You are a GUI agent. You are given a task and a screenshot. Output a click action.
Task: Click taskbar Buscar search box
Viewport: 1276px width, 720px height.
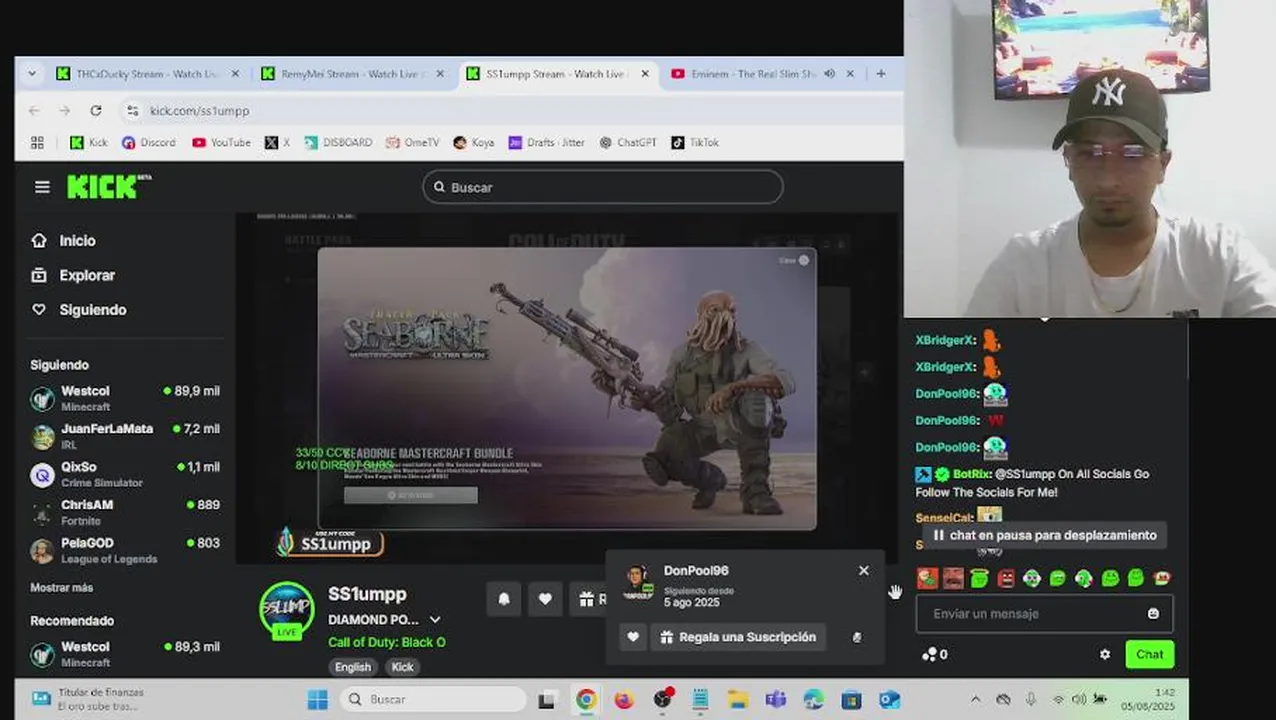coord(433,700)
